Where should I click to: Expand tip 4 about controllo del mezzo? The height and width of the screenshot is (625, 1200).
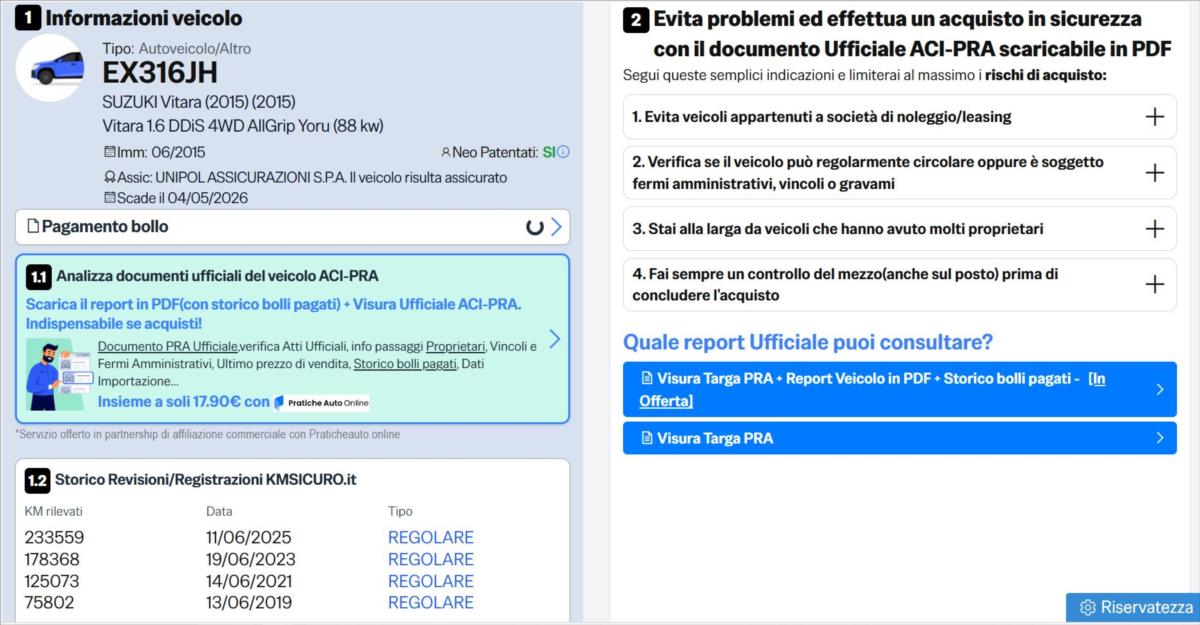(x=1154, y=285)
